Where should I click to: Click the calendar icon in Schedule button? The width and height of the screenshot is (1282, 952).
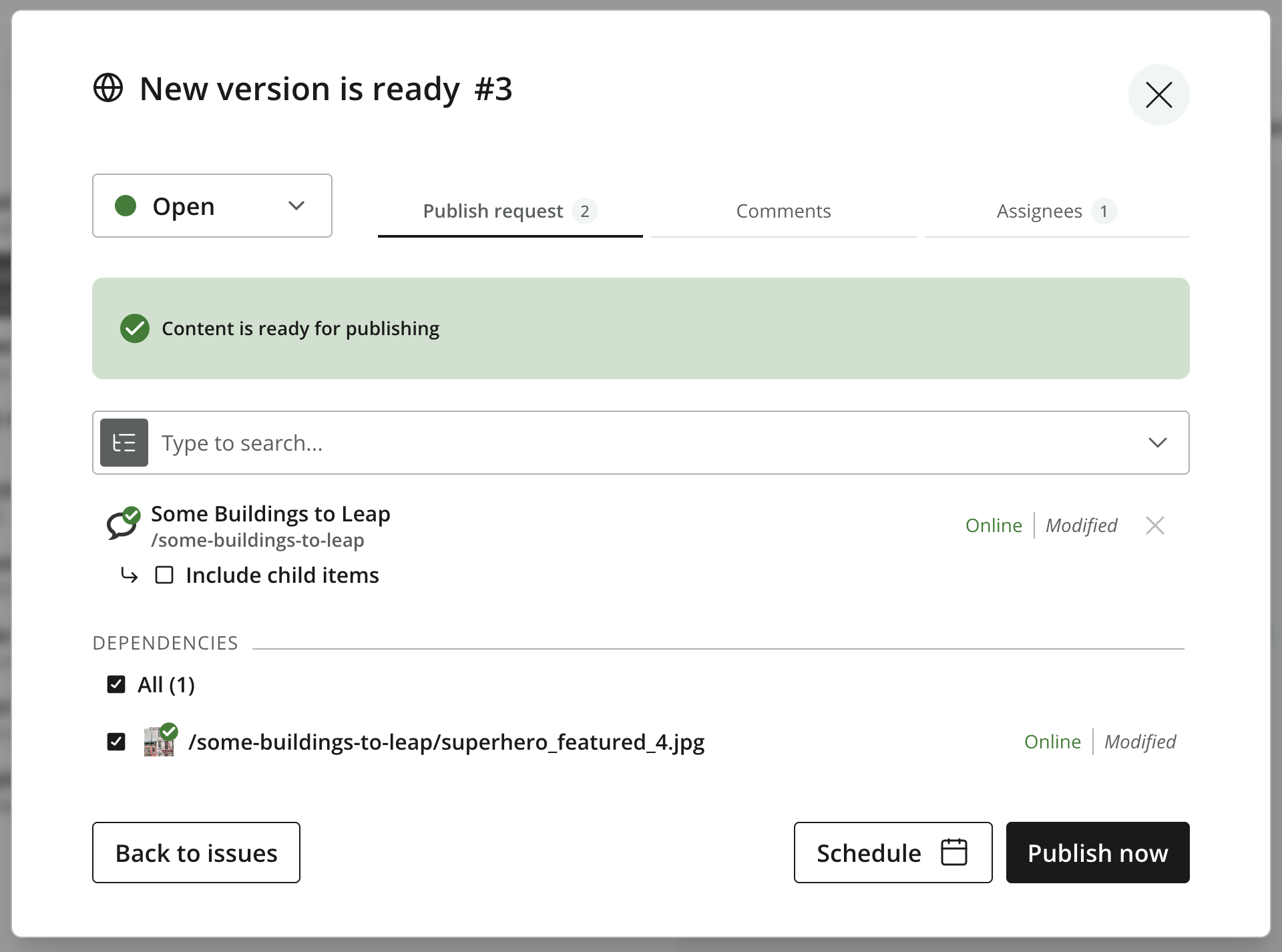coord(953,852)
